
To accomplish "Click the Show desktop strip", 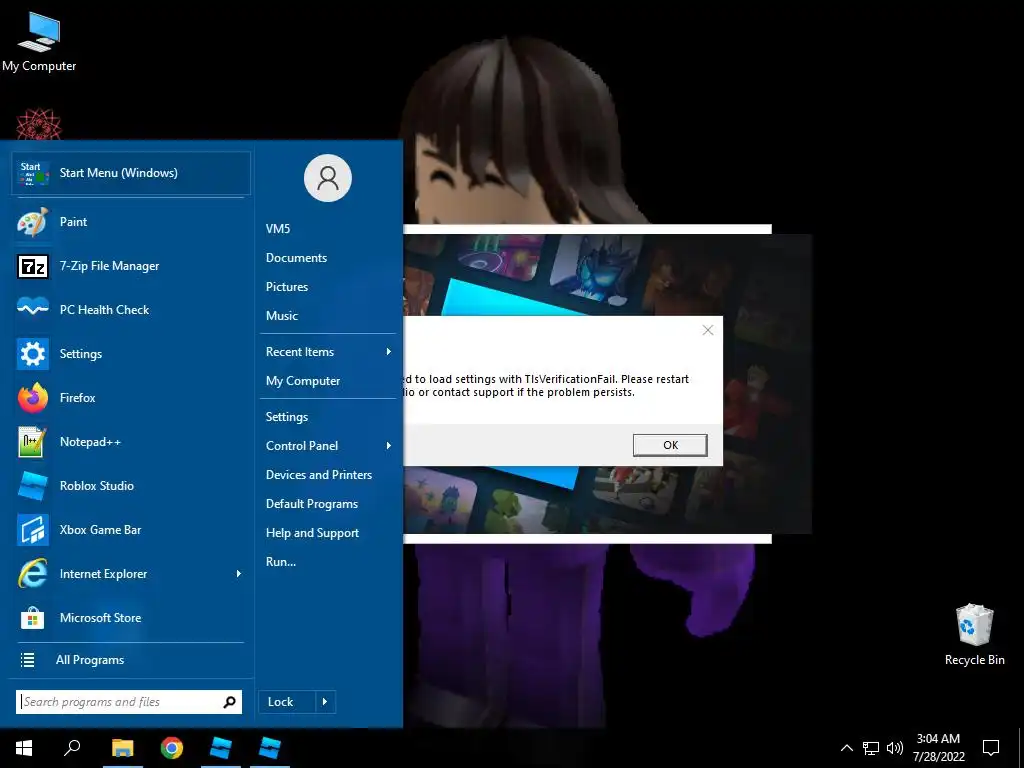I will click(x=1021, y=748).
